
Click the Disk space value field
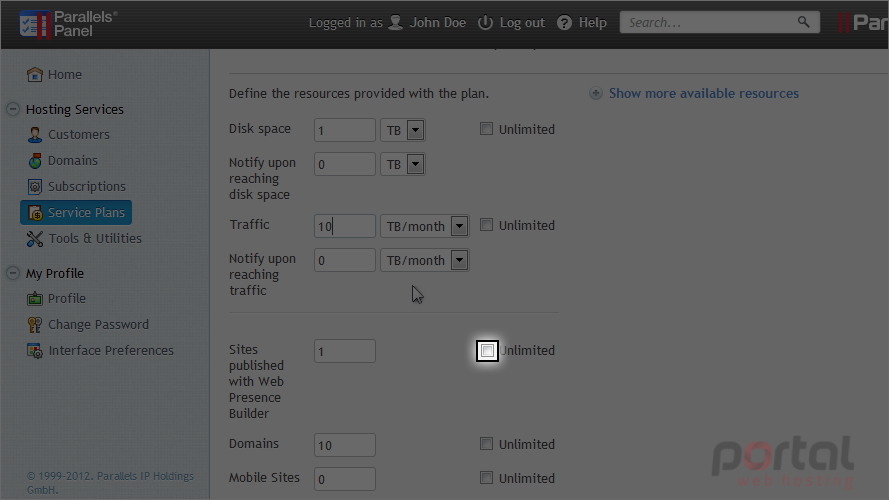345,130
